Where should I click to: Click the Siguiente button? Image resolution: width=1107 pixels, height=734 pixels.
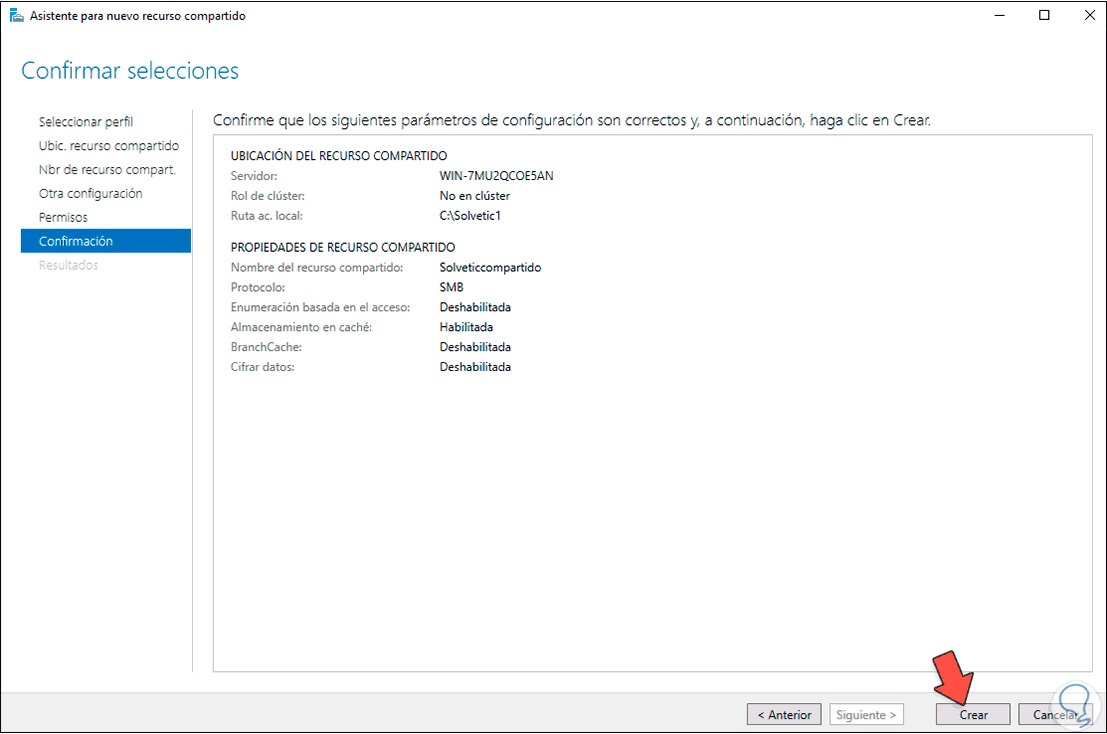pos(866,714)
